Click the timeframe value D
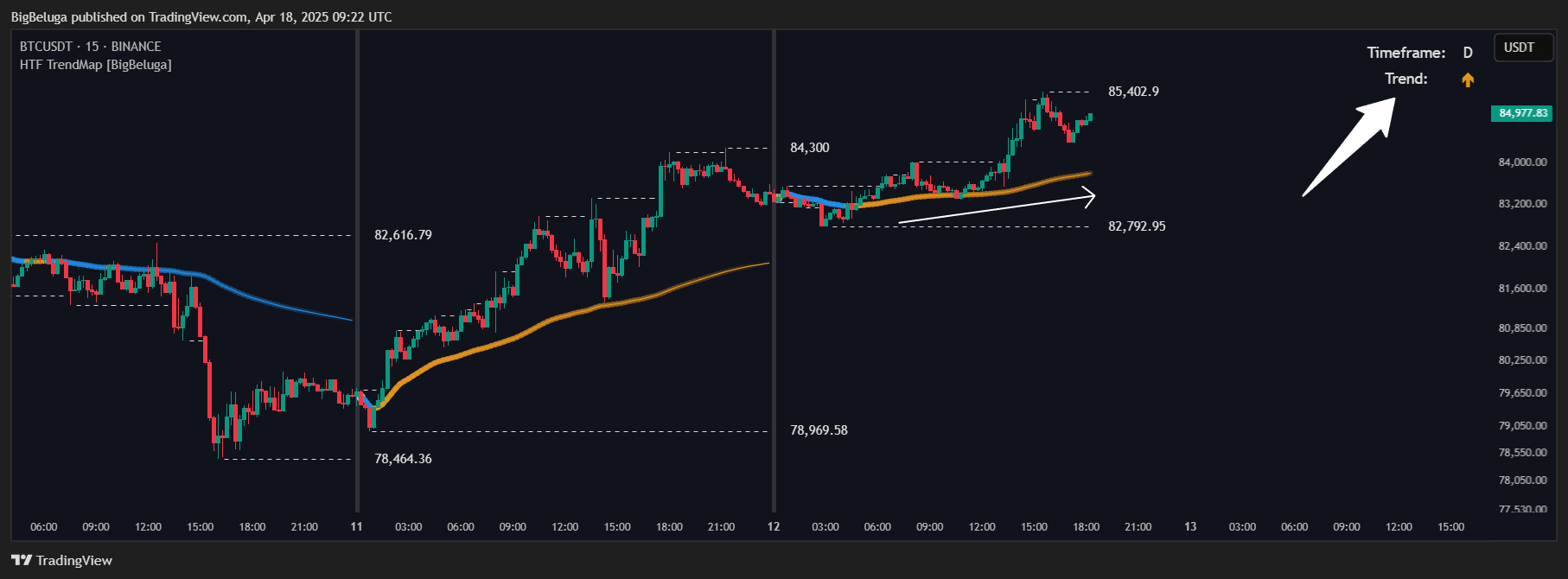The image size is (1568, 579). [x=1468, y=53]
